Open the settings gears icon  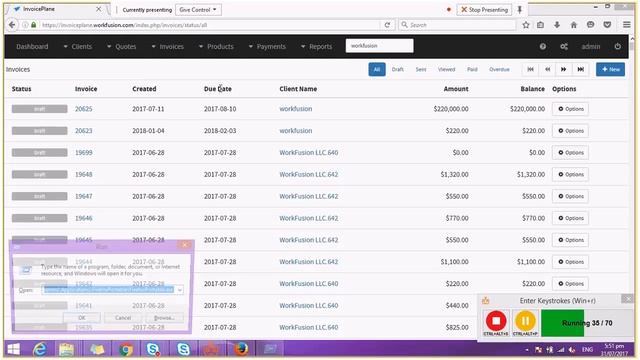coord(564,47)
